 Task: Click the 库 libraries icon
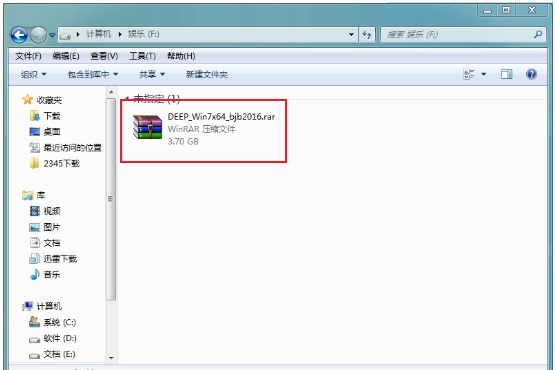pos(27,195)
